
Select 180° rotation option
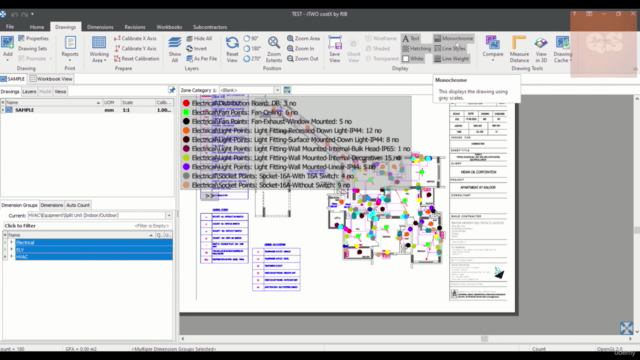(252, 49)
